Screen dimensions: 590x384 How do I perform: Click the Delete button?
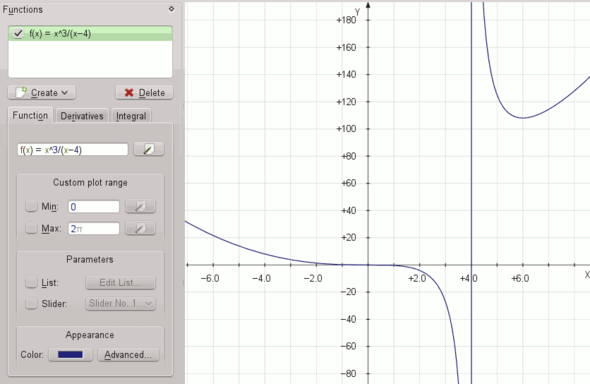(144, 93)
